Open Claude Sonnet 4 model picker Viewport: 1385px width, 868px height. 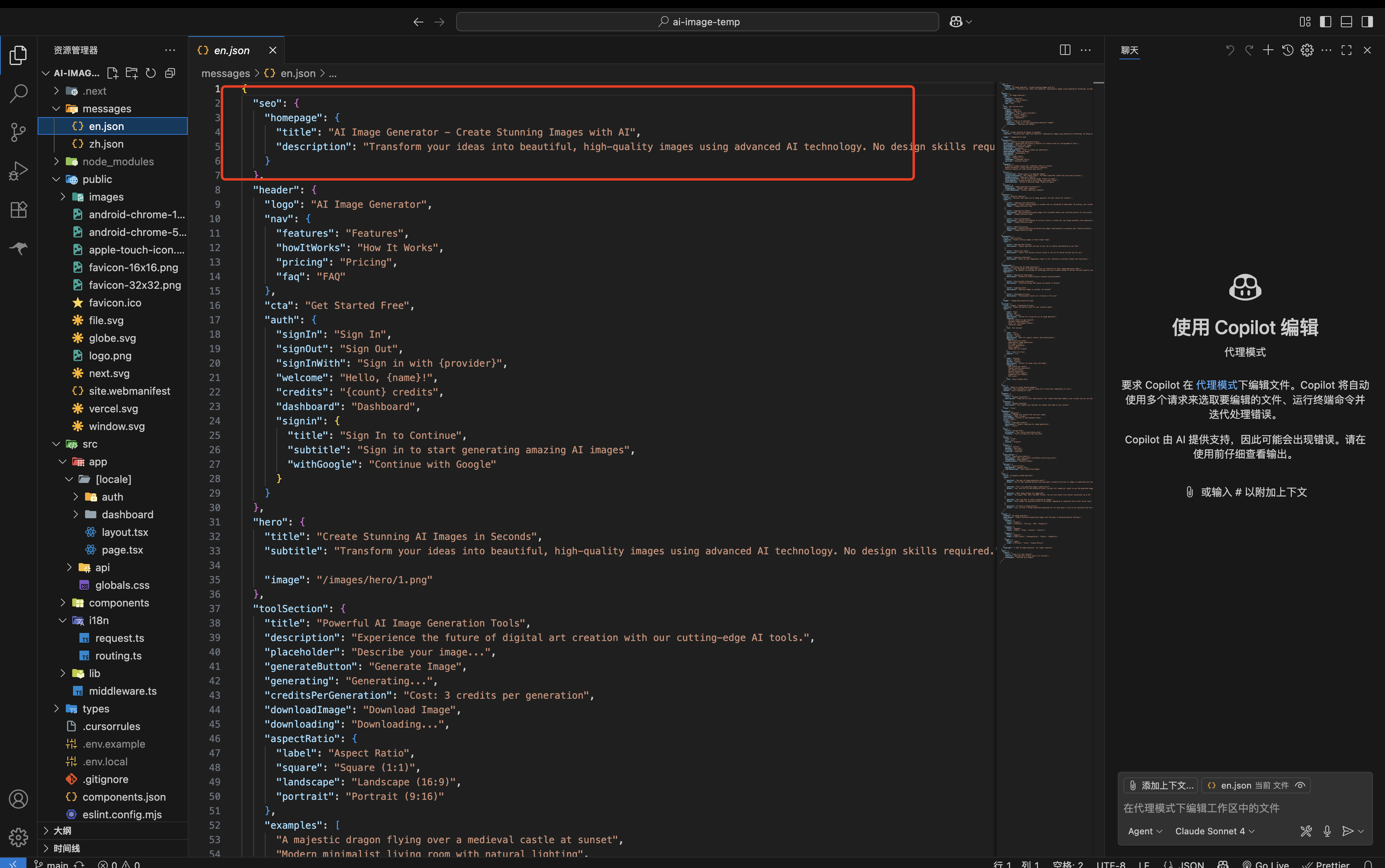pos(1214,831)
